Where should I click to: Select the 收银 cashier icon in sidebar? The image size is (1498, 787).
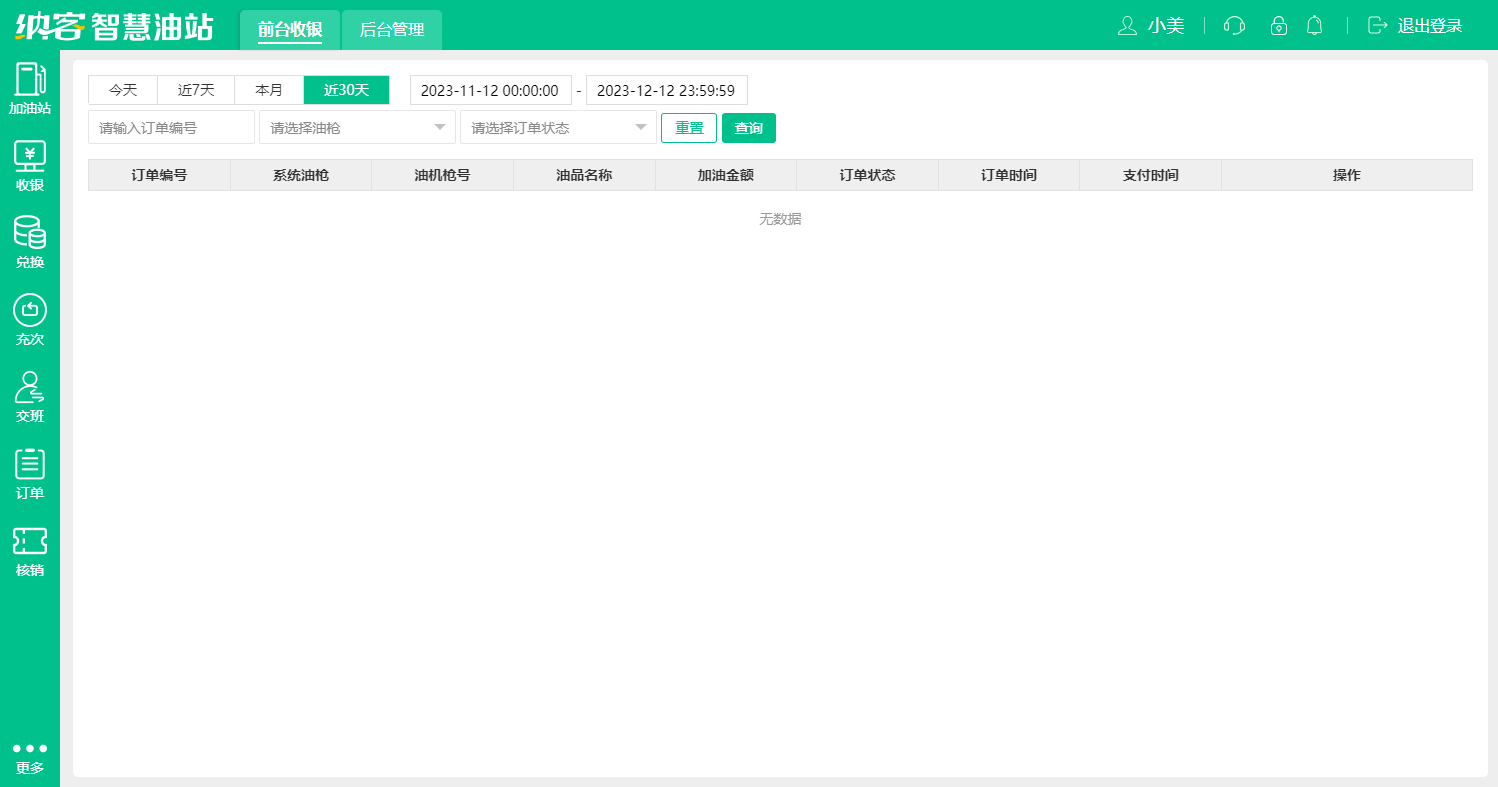[30, 160]
